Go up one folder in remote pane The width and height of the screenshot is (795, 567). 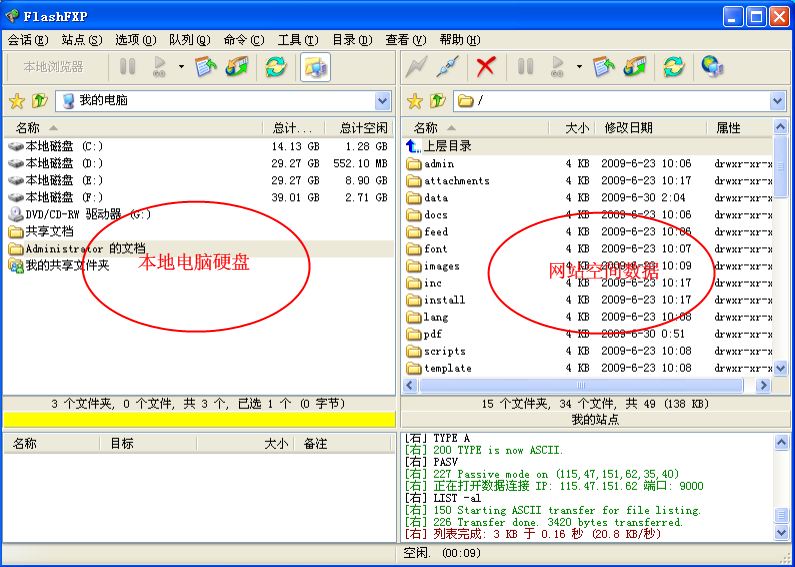438,101
